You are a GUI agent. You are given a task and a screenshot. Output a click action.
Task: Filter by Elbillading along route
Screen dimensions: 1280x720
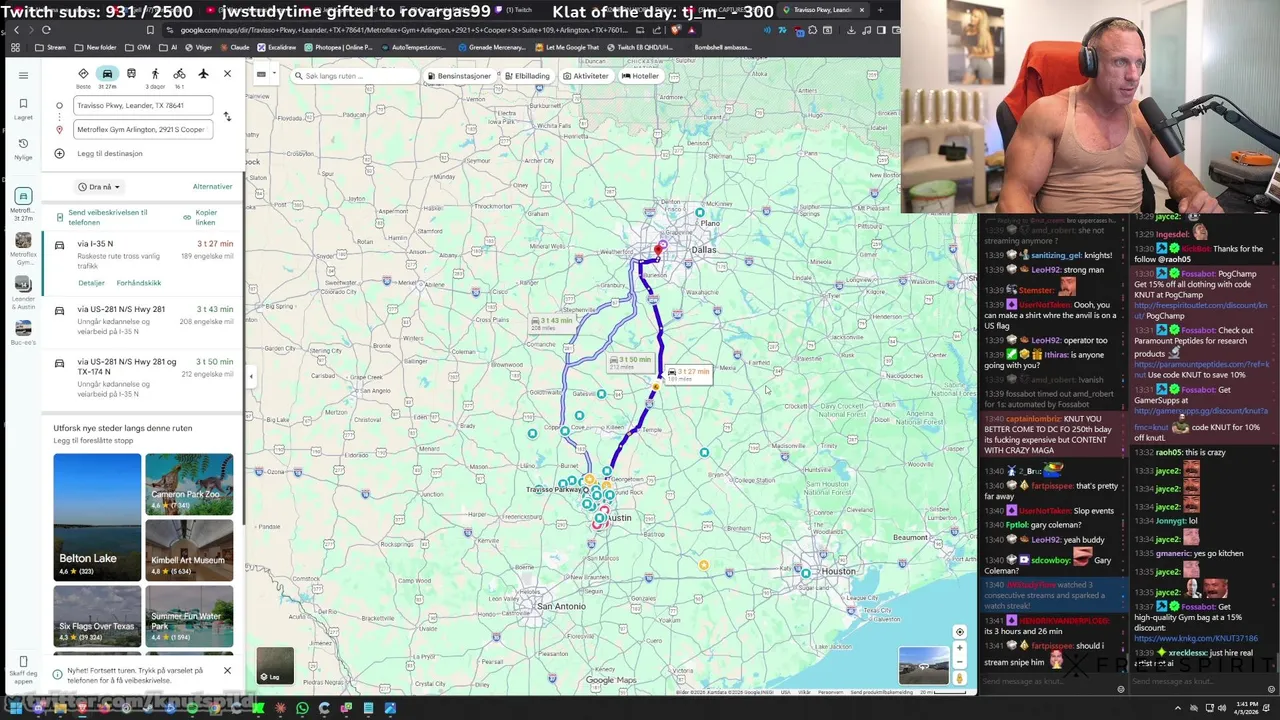point(527,76)
